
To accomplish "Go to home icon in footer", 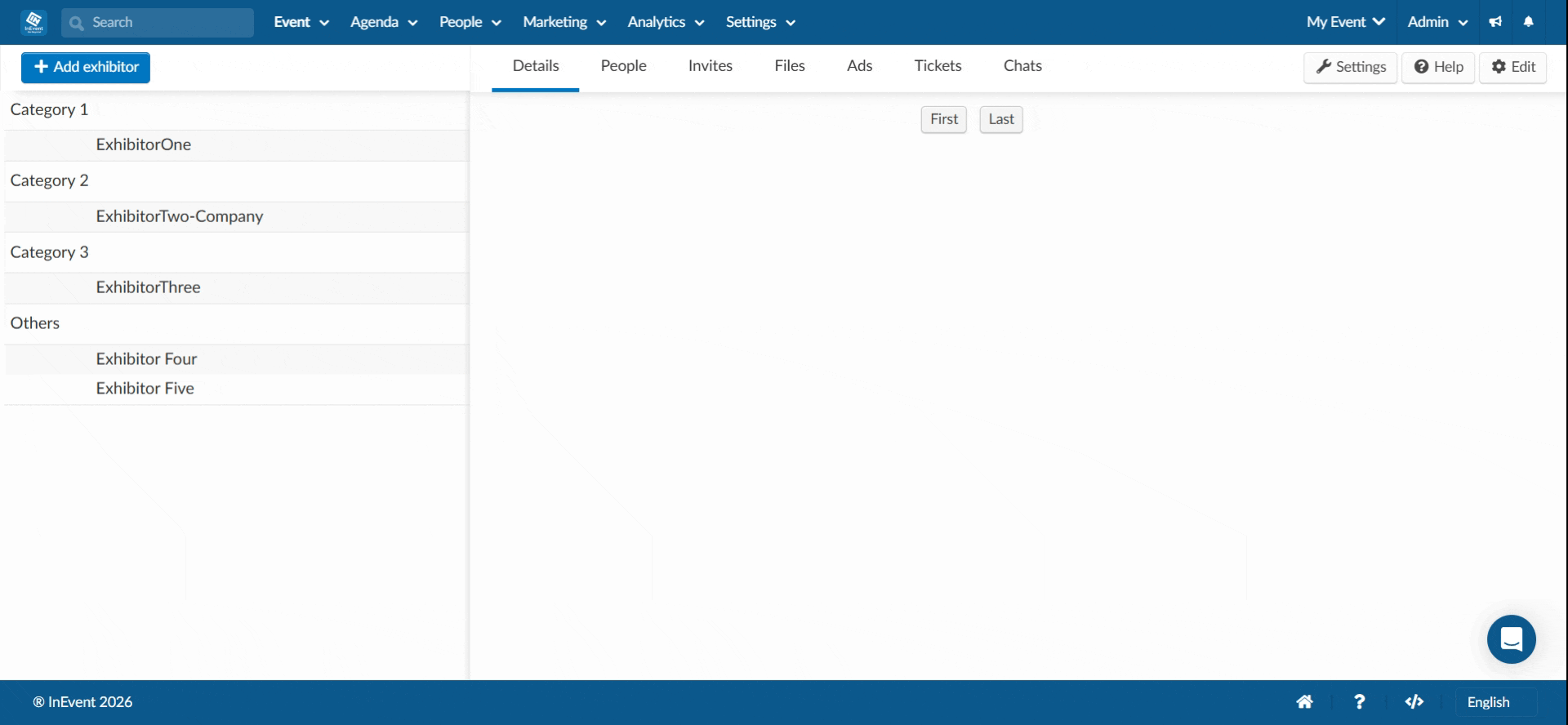I will (1305, 702).
